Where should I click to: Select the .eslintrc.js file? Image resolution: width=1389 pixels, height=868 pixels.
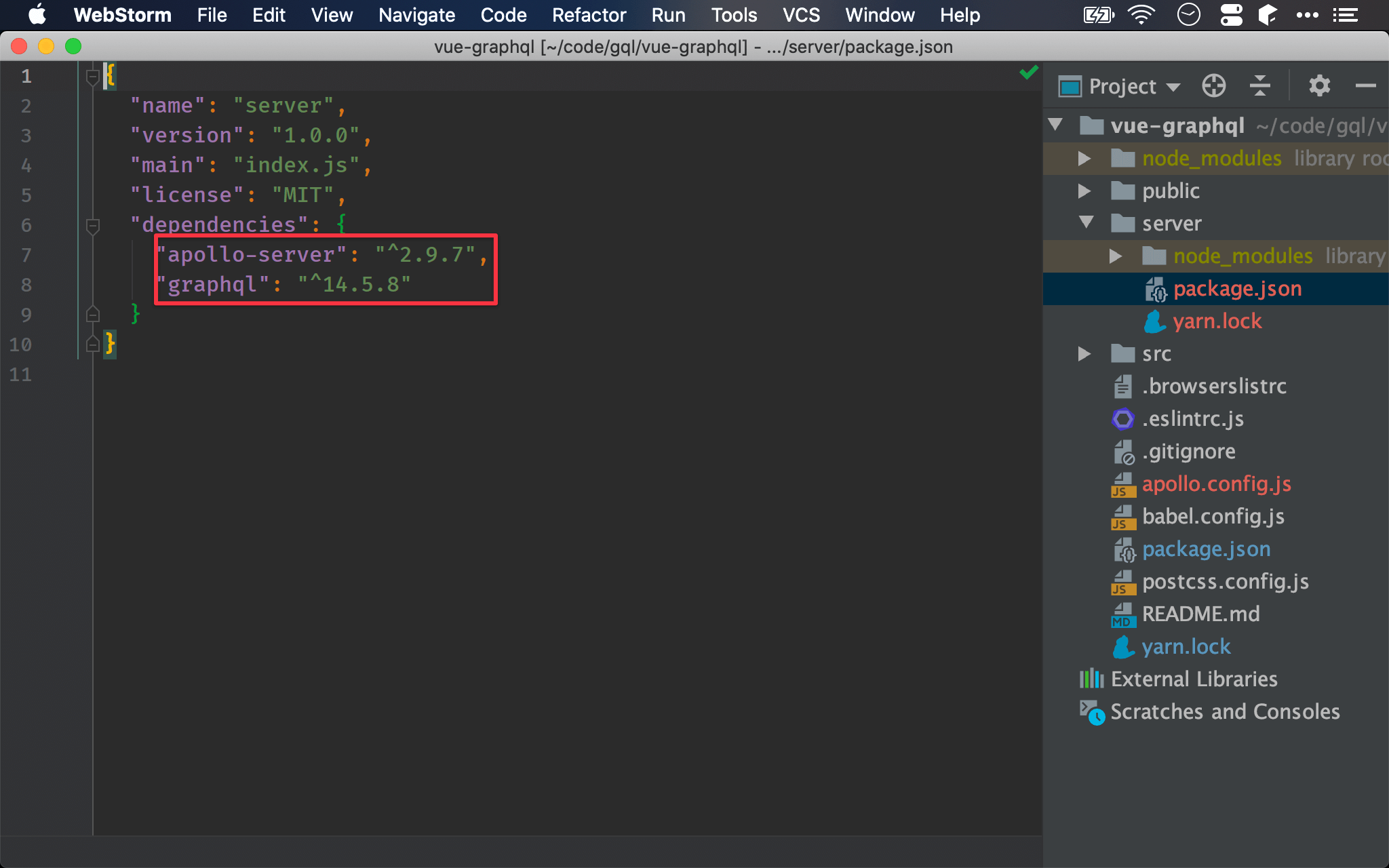[1193, 418]
